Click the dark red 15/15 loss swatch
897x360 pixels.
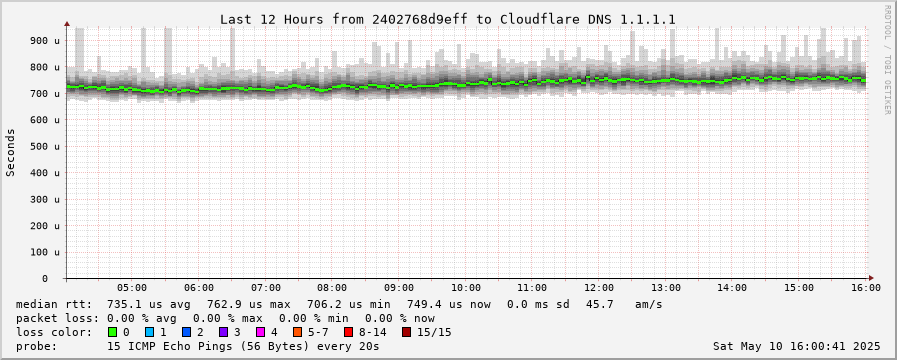coord(406,332)
